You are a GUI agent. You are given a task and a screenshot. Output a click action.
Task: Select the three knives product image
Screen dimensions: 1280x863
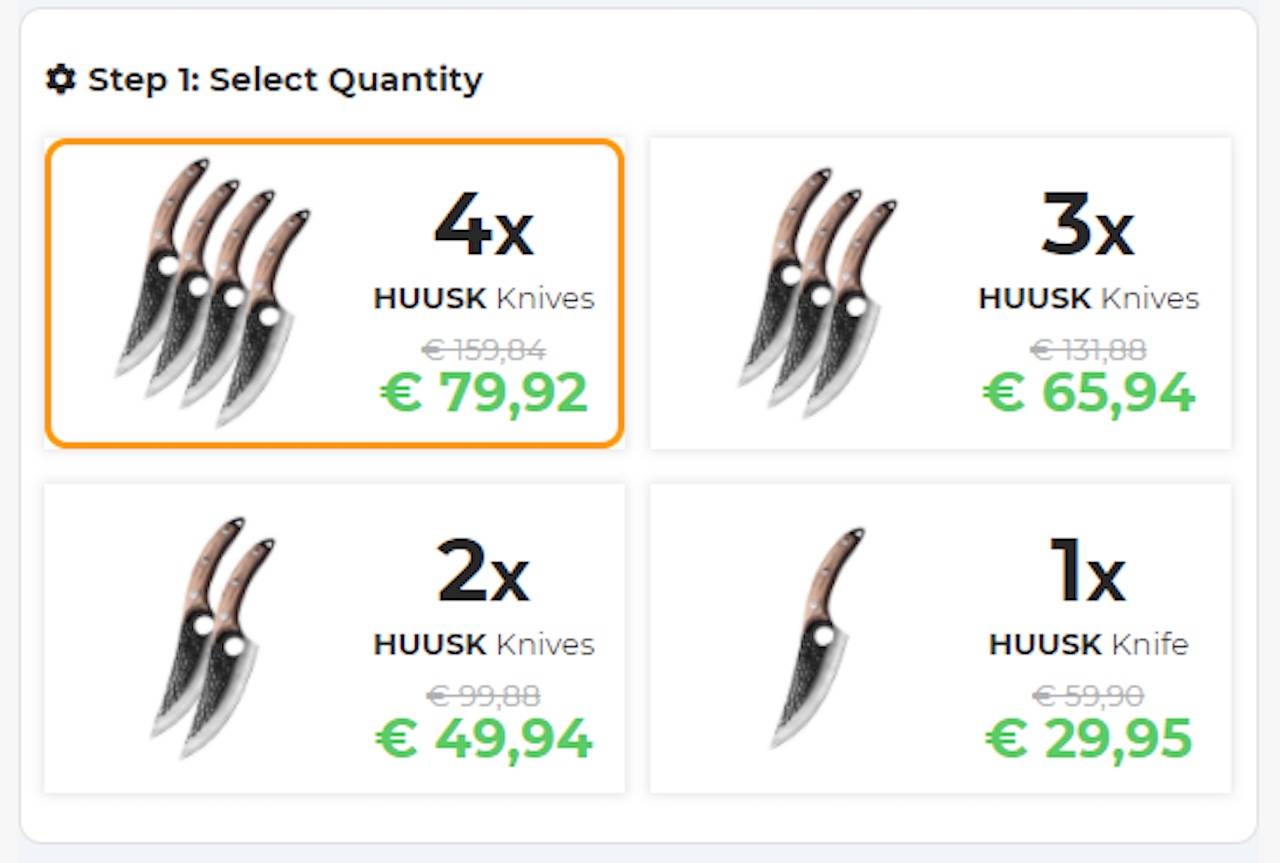pyautogui.click(x=819, y=291)
